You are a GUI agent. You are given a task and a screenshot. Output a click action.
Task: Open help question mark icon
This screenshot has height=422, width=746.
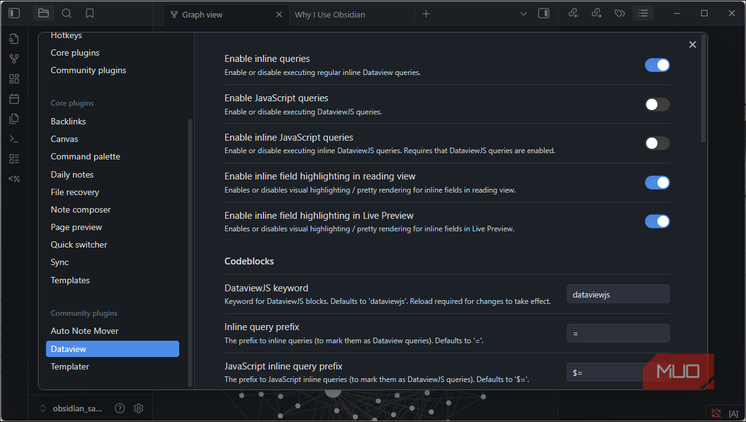click(120, 408)
